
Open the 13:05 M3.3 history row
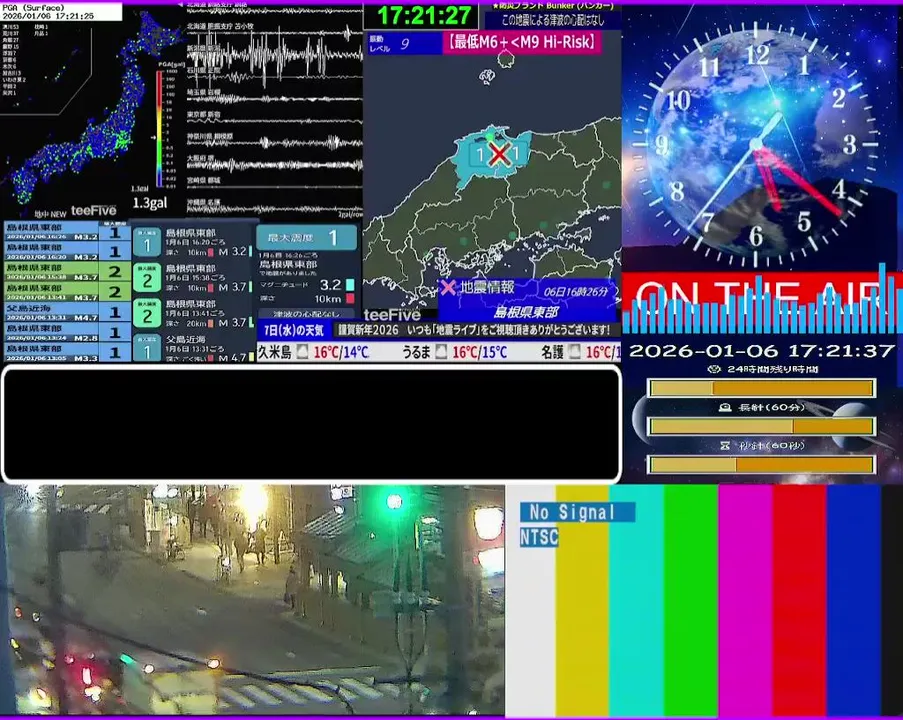point(67,352)
